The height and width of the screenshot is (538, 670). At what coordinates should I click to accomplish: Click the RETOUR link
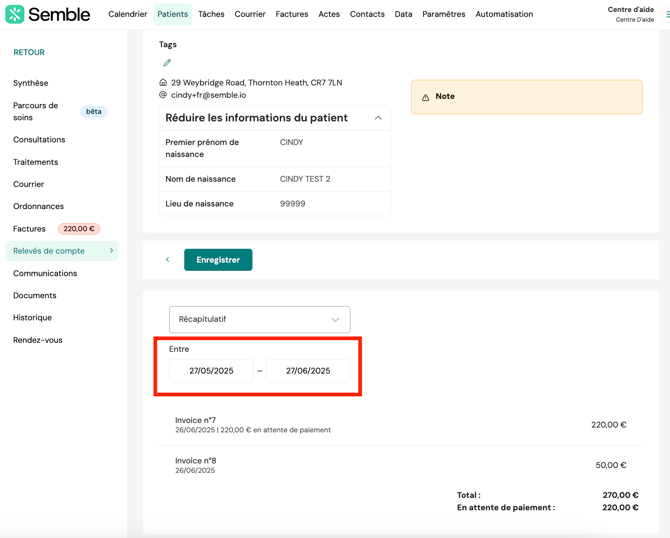click(x=29, y=52)
